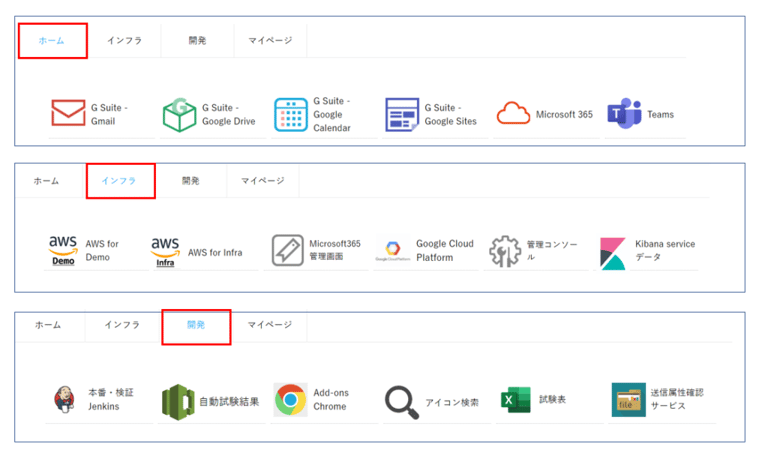Open AWS for Infra text link
This screenshot has height=456, width=768.
(215, 252)
